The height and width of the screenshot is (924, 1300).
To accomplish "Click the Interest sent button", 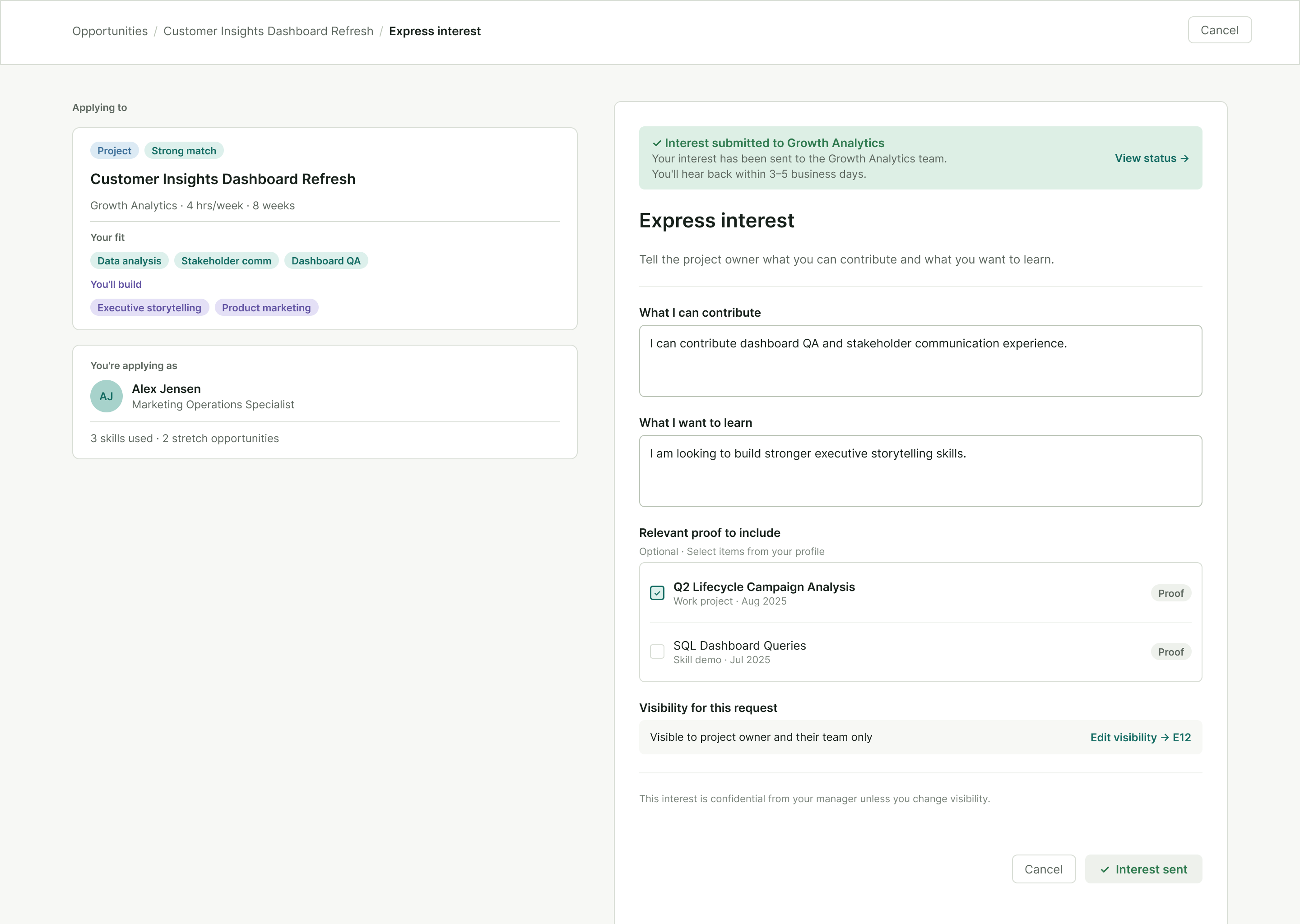I will (1143, 869).
